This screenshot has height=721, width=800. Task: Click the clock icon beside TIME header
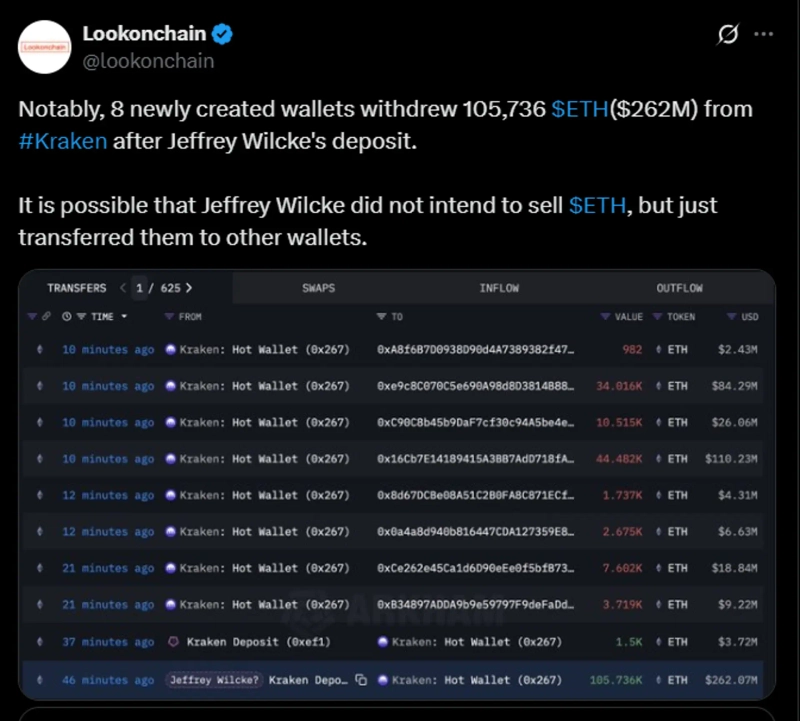(x=66, y=317)
